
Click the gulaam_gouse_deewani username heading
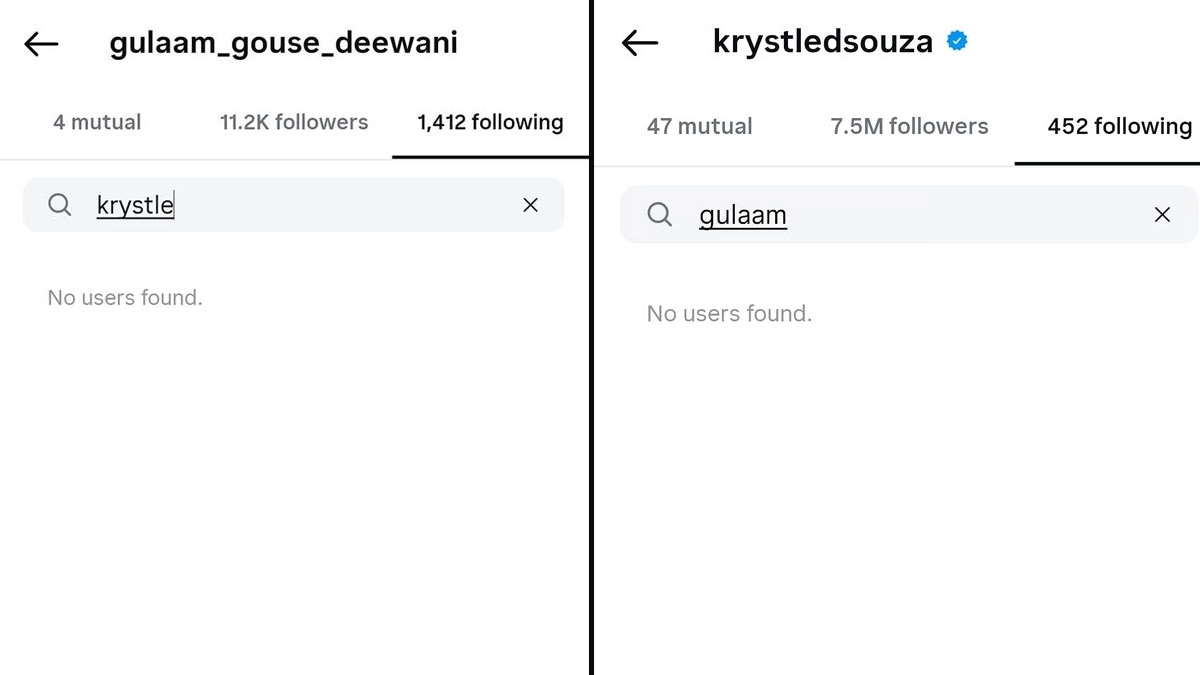tap(283, 44)
